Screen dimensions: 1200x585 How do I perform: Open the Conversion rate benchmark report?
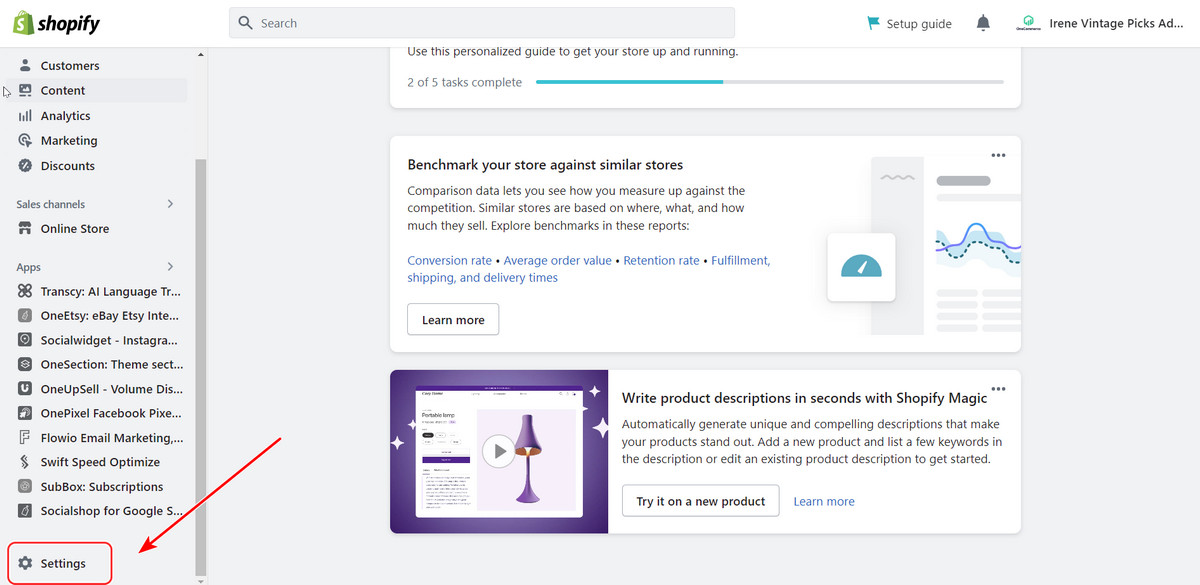[x=450, y=261]
